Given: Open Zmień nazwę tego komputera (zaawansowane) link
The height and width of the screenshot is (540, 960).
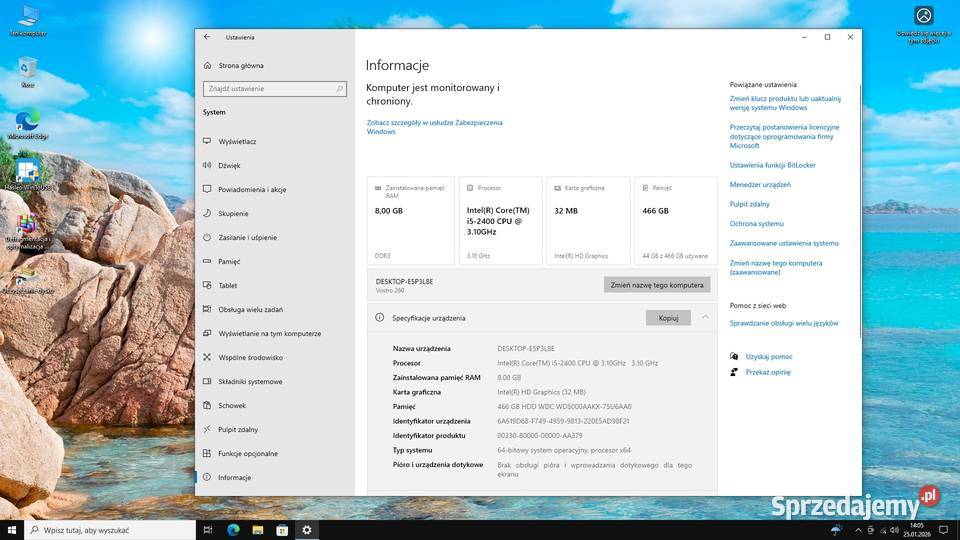Looking at the screenshot, I should (776, 268).
